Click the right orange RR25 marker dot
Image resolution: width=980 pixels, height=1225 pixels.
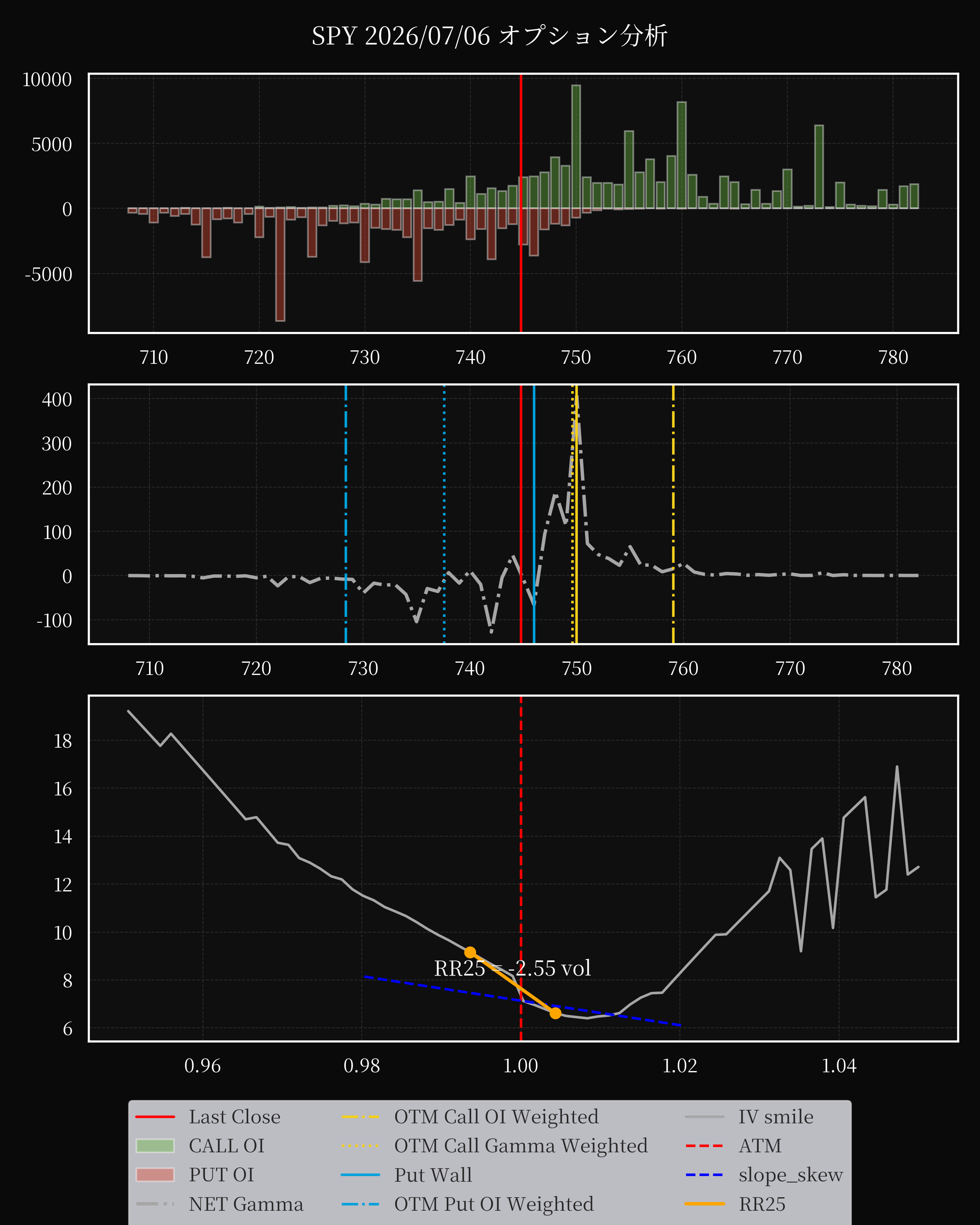point(556,1013)
